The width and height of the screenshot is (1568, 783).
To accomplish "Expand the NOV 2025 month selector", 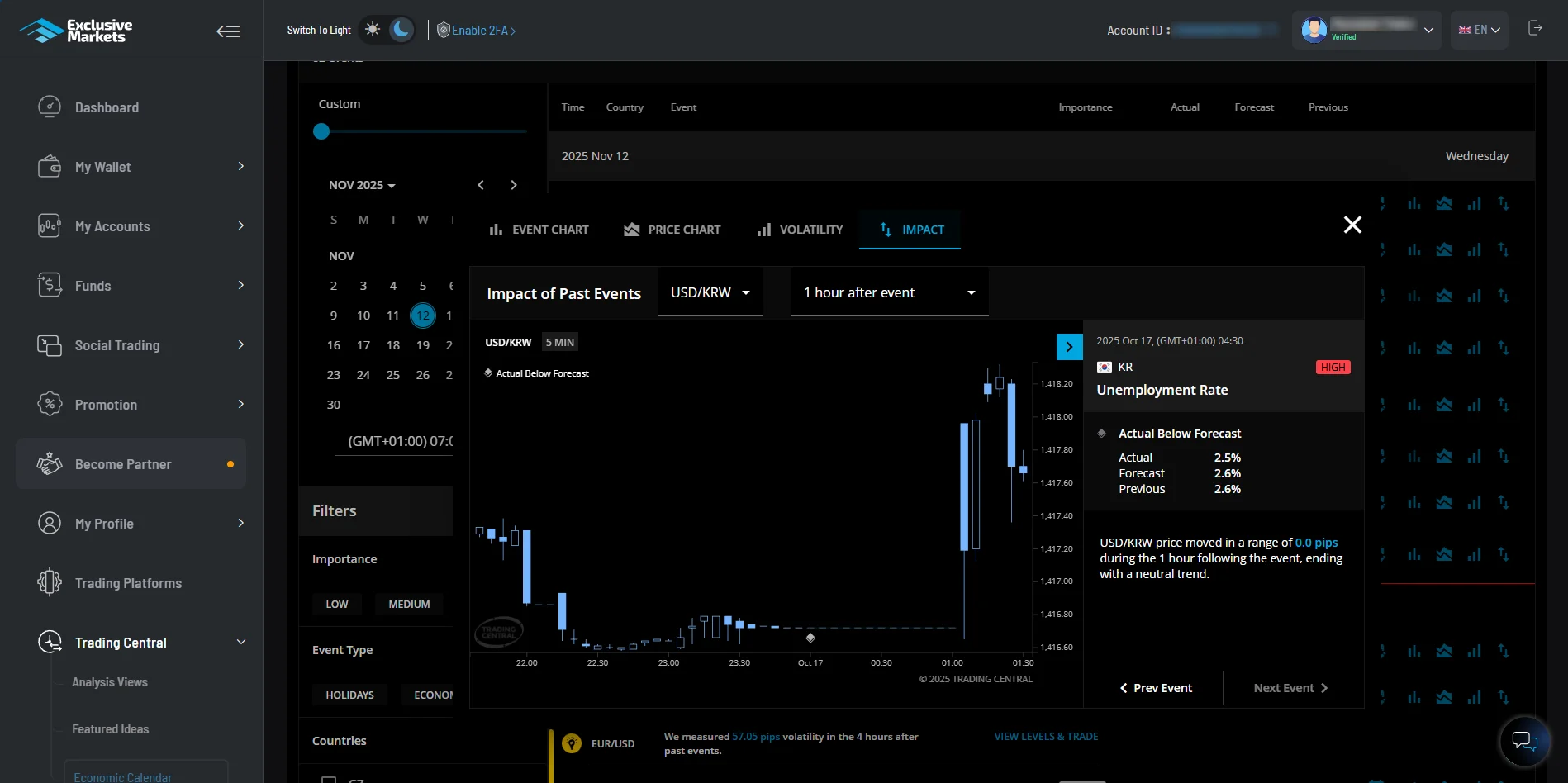I will tap(361, 185).
